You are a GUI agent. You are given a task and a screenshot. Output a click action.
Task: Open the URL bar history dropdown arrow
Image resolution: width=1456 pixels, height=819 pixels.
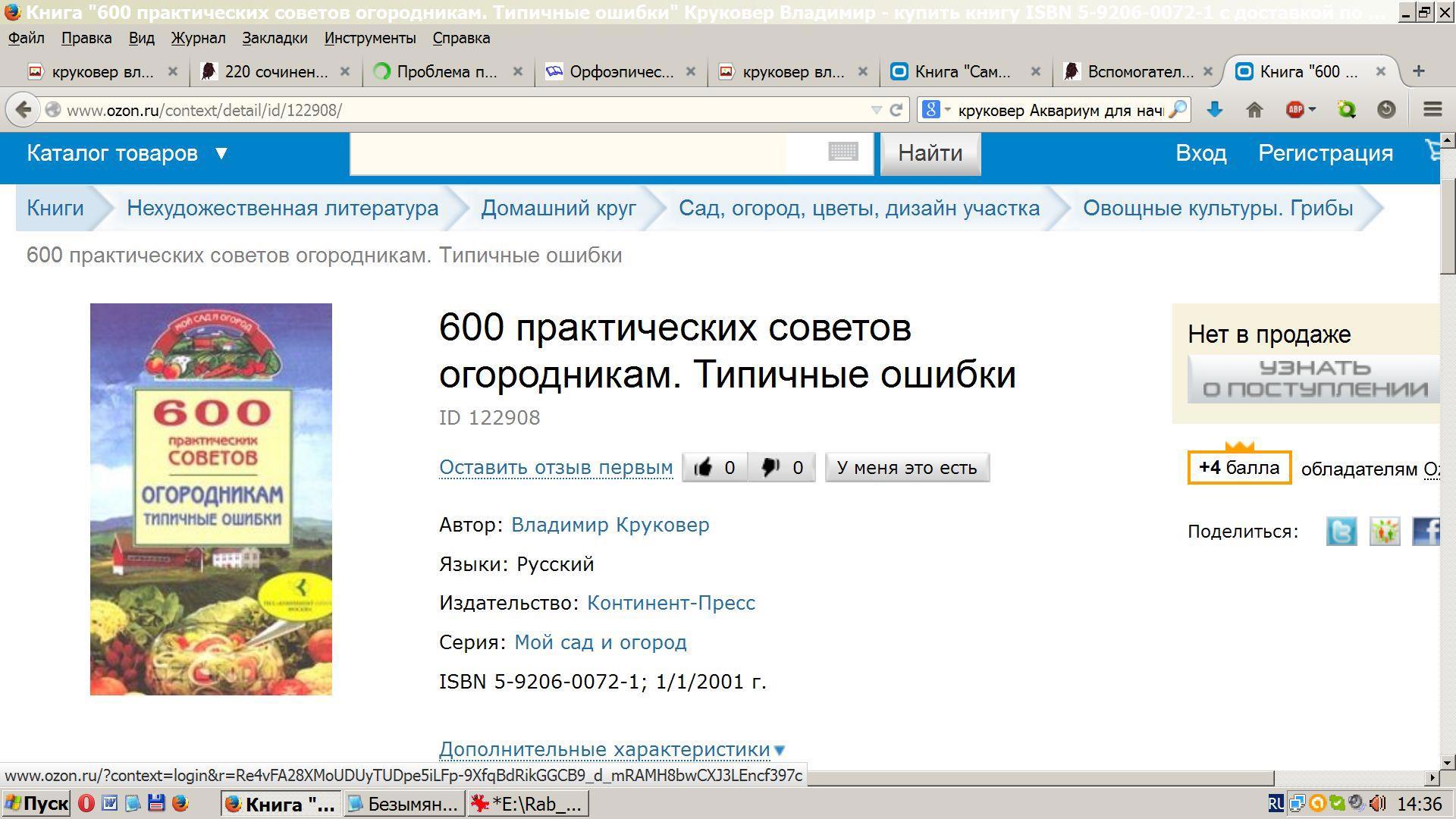(876, 110)
